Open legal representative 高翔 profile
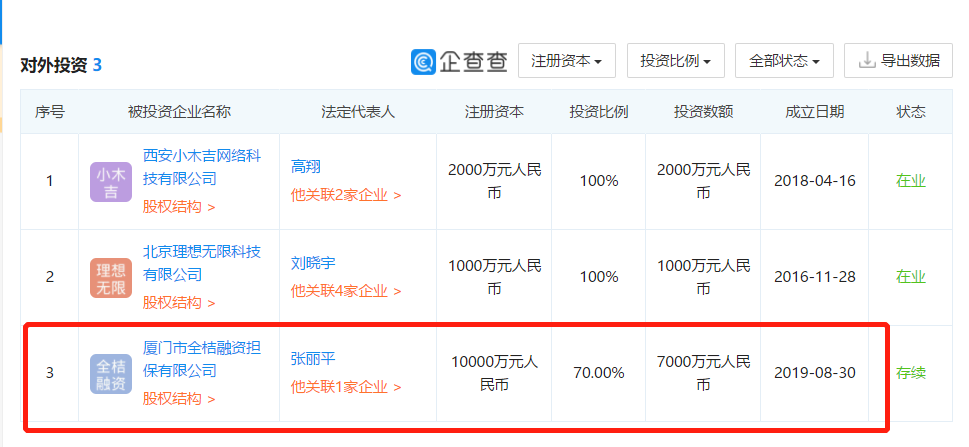Viewport: 969px width, 447px height. [306, 167]
